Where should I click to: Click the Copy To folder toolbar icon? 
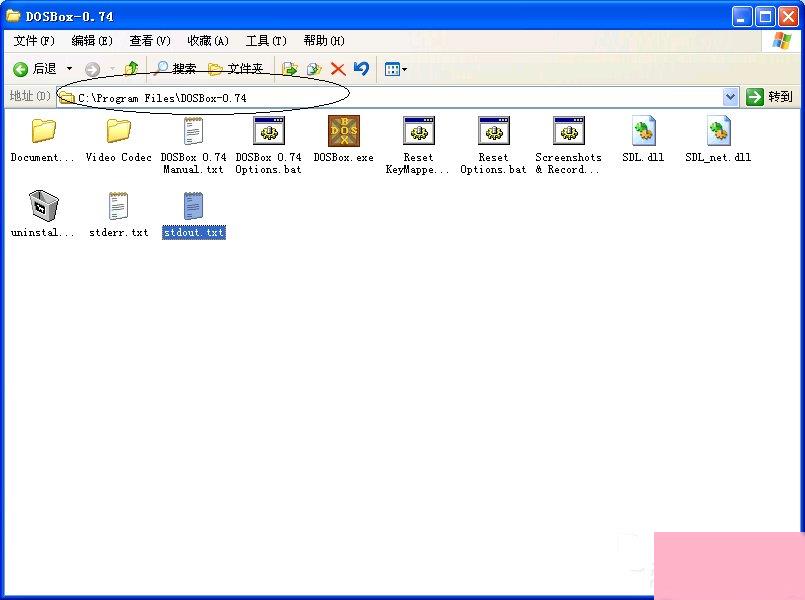314,69
